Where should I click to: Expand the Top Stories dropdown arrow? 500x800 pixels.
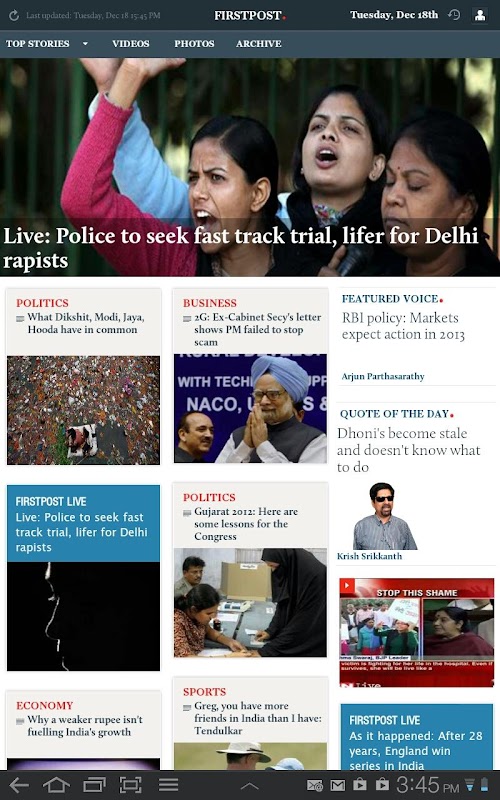click(x=85, y=44)
